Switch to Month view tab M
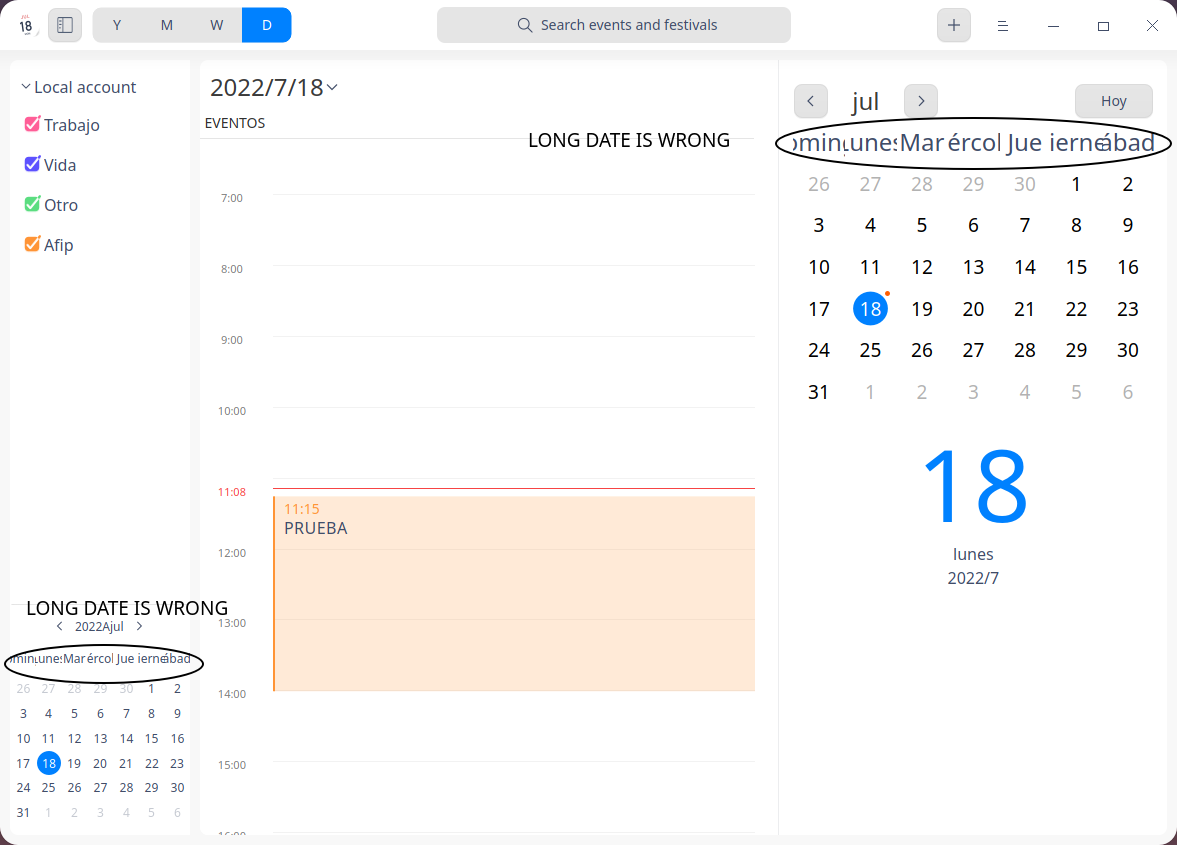 point(167,25)
